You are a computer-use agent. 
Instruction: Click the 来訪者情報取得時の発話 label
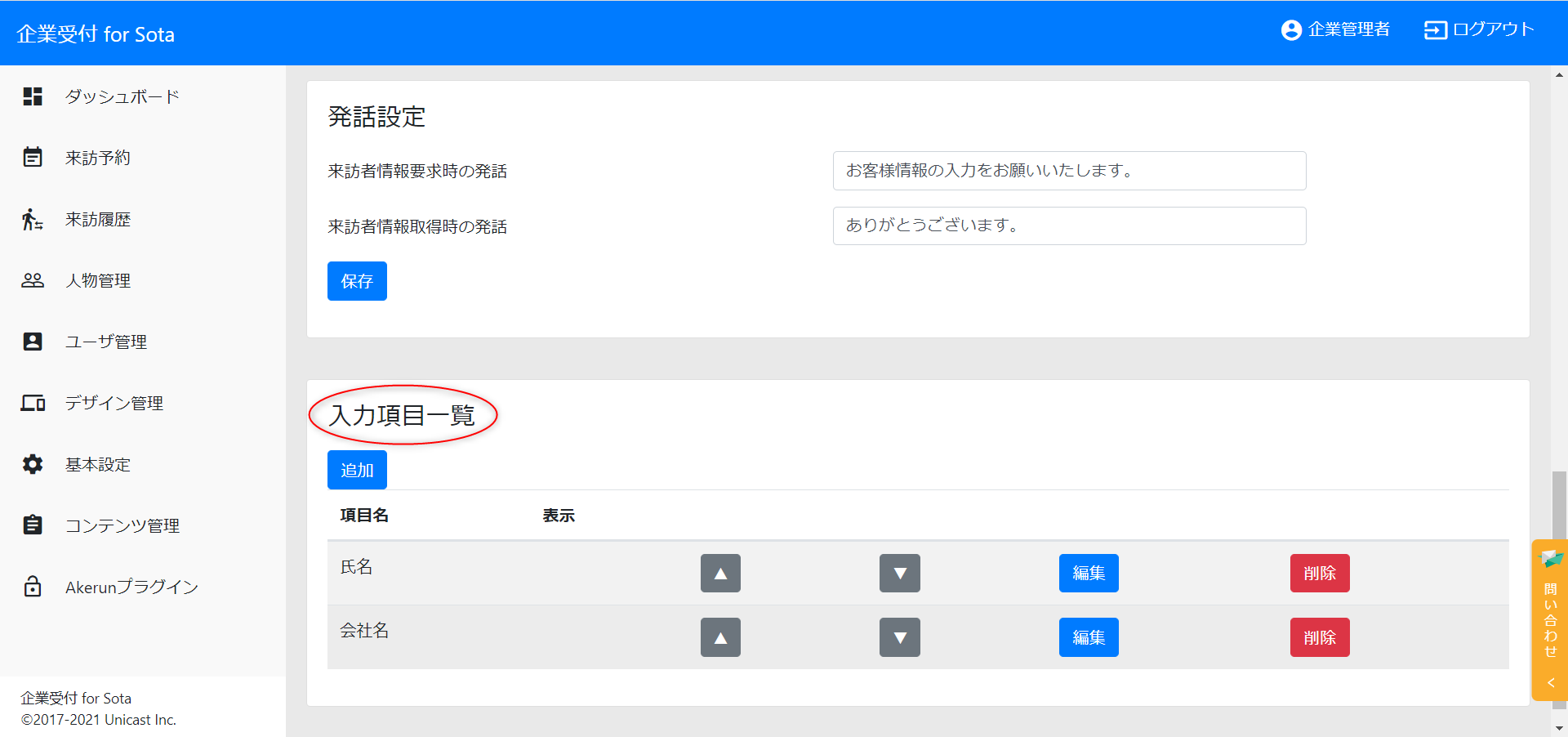[417, 226]
